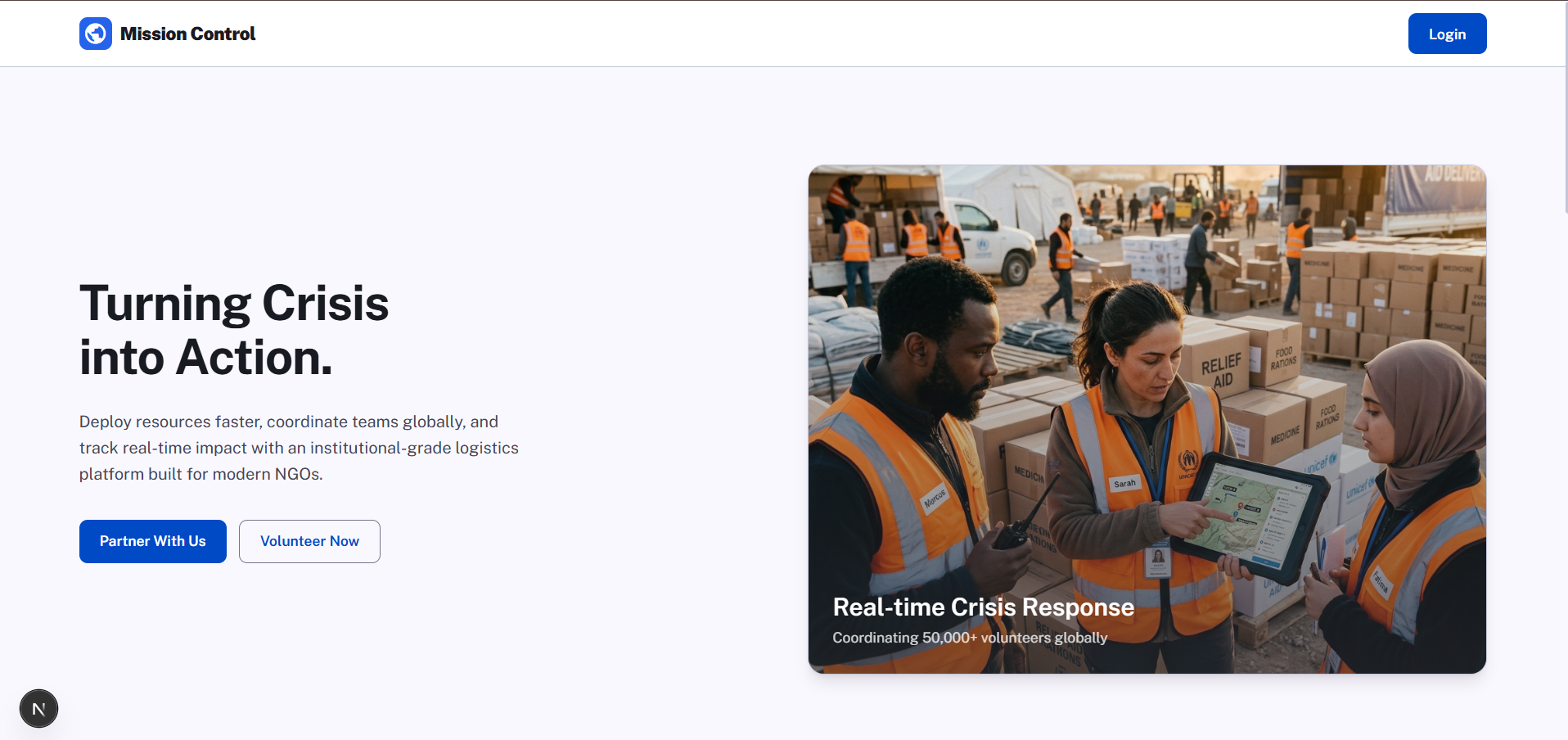Viewport: 1568px width, 740px height.
Task: Click the Partner With Us button
Action: (153, 541)
